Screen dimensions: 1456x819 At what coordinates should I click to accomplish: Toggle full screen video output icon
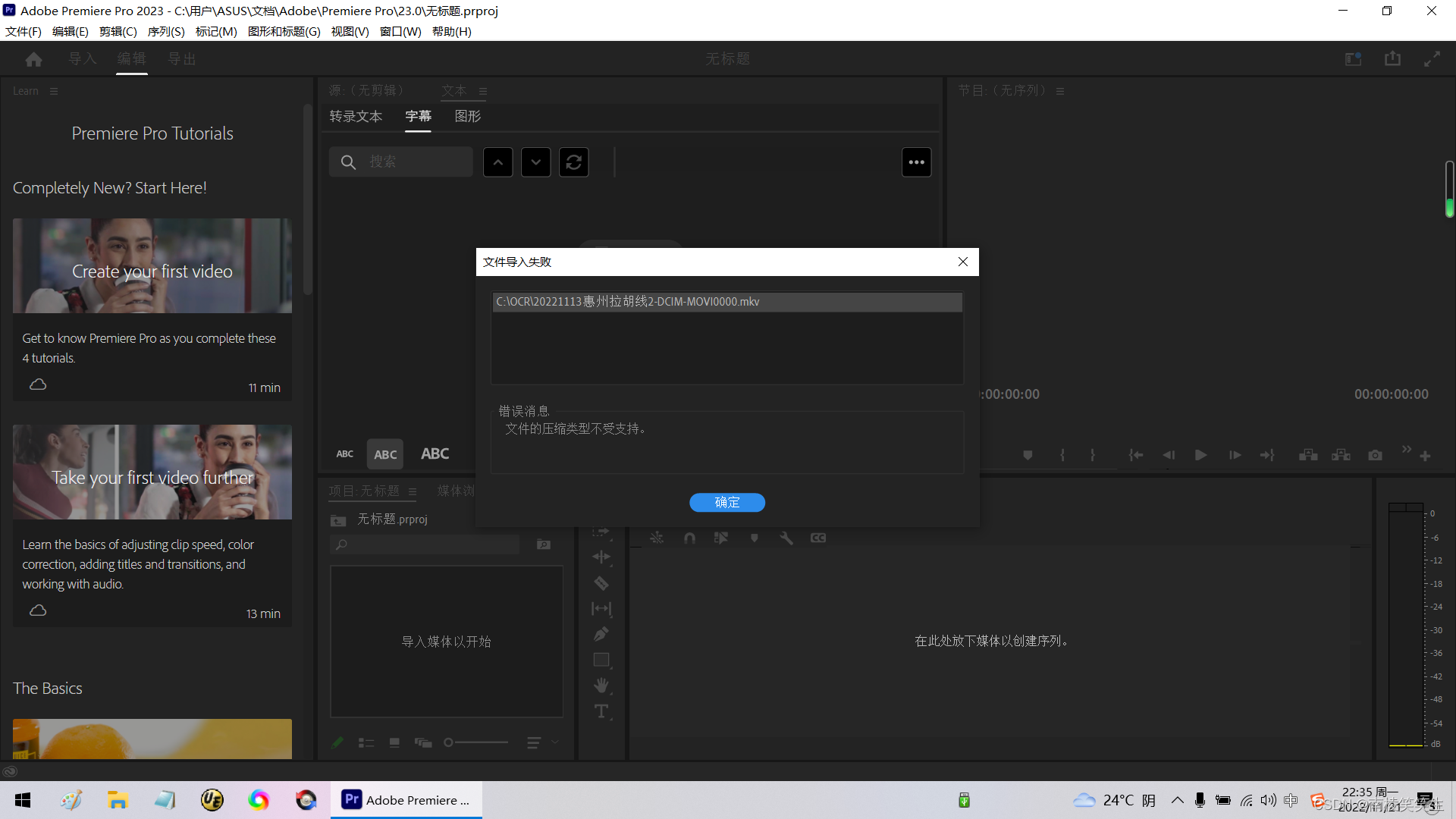click(x=1432, y=58)
